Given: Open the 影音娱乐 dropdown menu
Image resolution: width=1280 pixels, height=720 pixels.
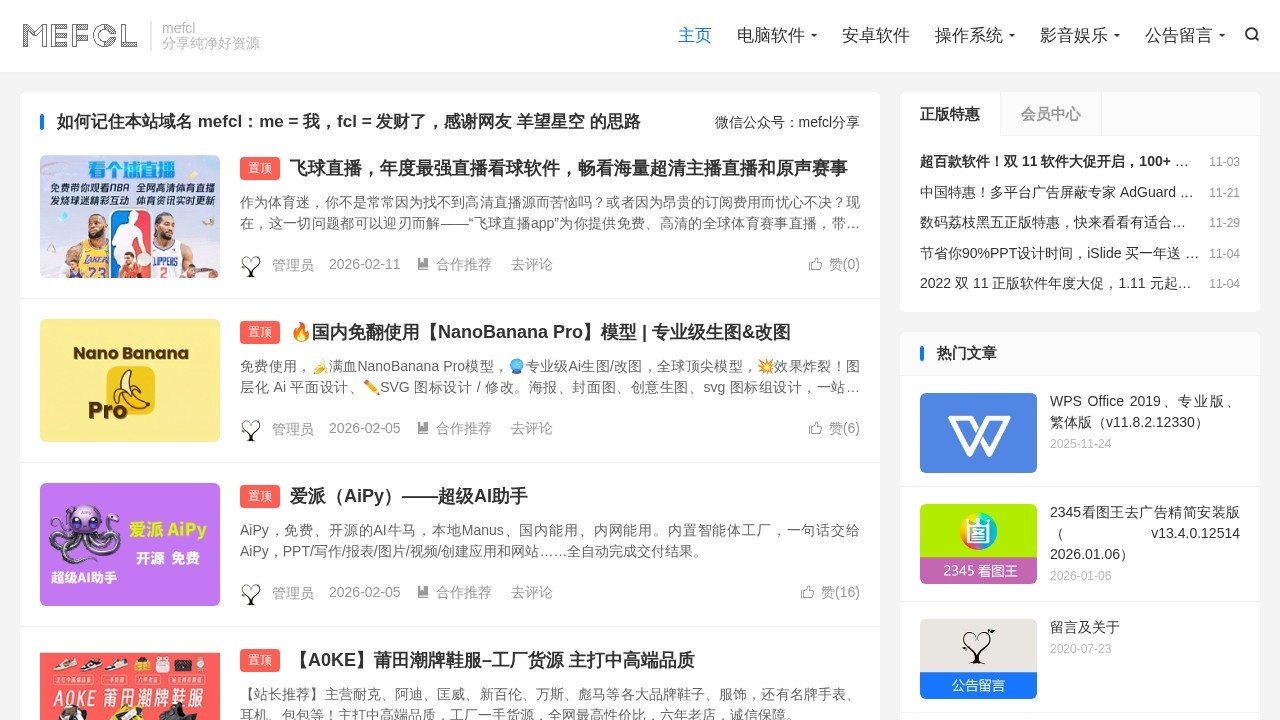Looking at the screenshot, I should click(x=1079, y=36).
